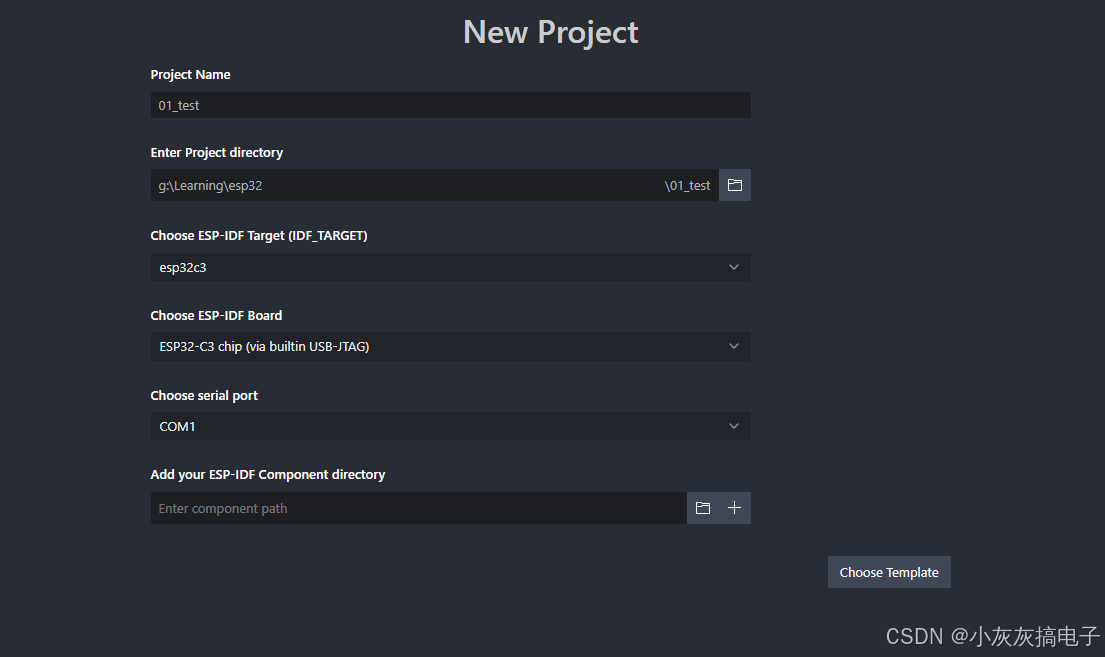Click the Project Name label
This screenshot has width=1105, height=657.
[190, 75]
